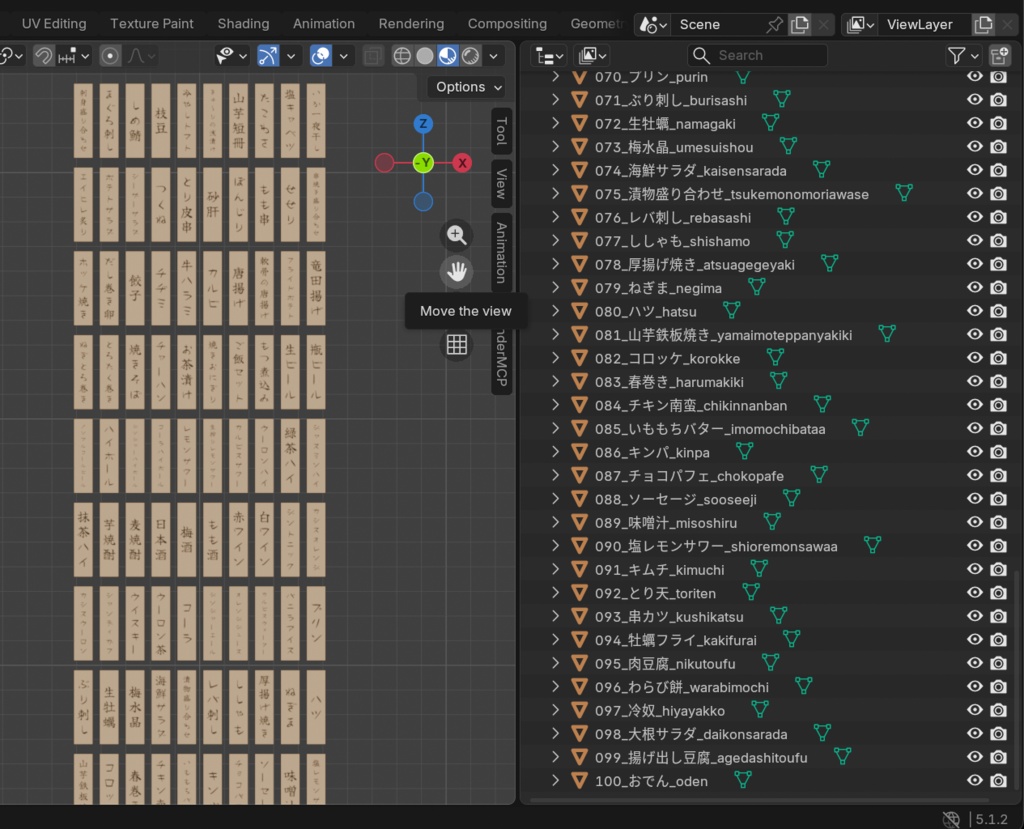Toggle orthographic grid view icon
1024x829 pixels.
[x=456, y=344]
